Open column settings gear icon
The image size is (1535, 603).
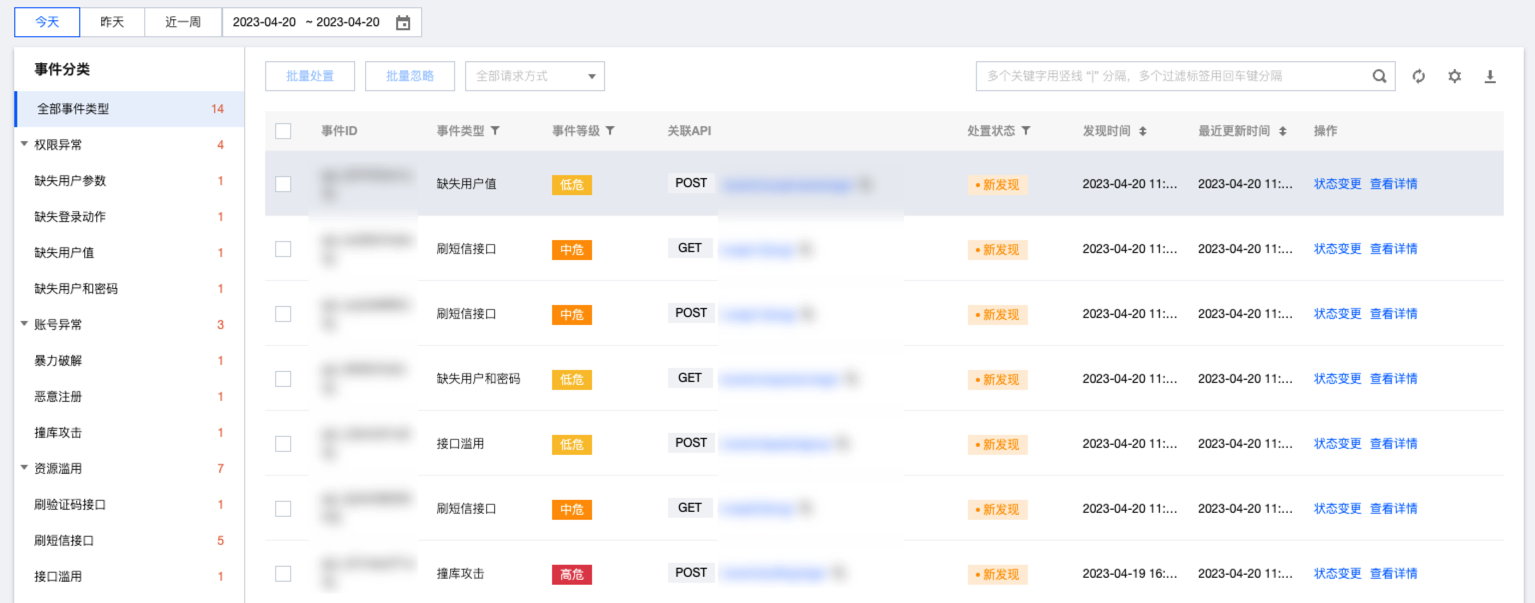1454,76
